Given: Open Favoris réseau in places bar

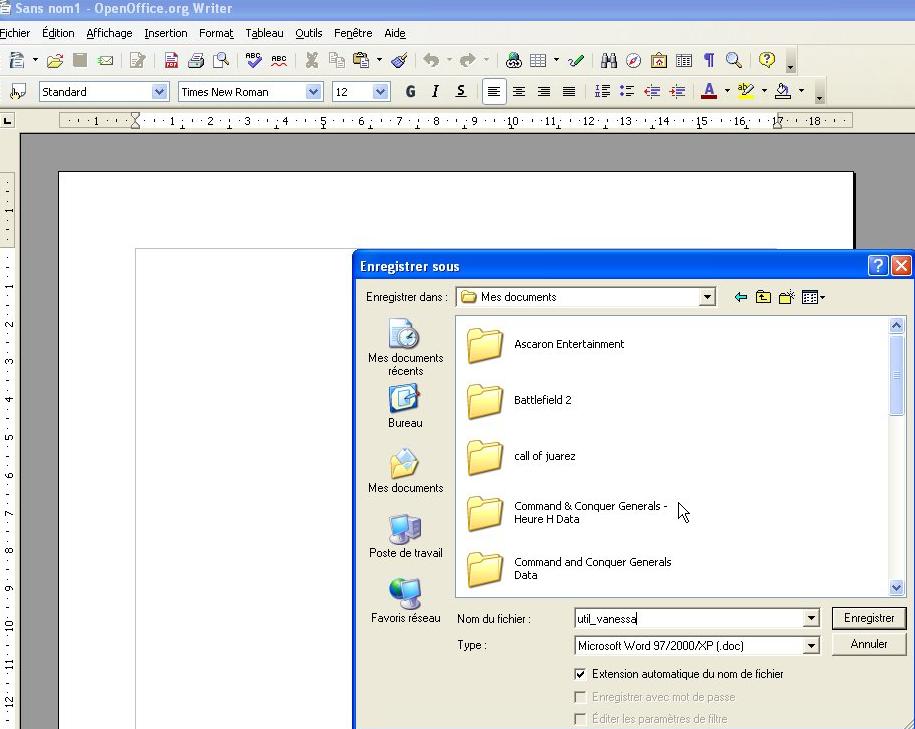Looking at the screenshot, I should [x=406, y=601].
